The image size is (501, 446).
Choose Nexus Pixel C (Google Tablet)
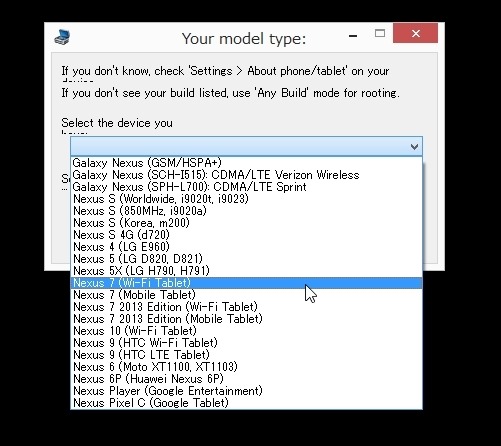[x=246, y=403]
